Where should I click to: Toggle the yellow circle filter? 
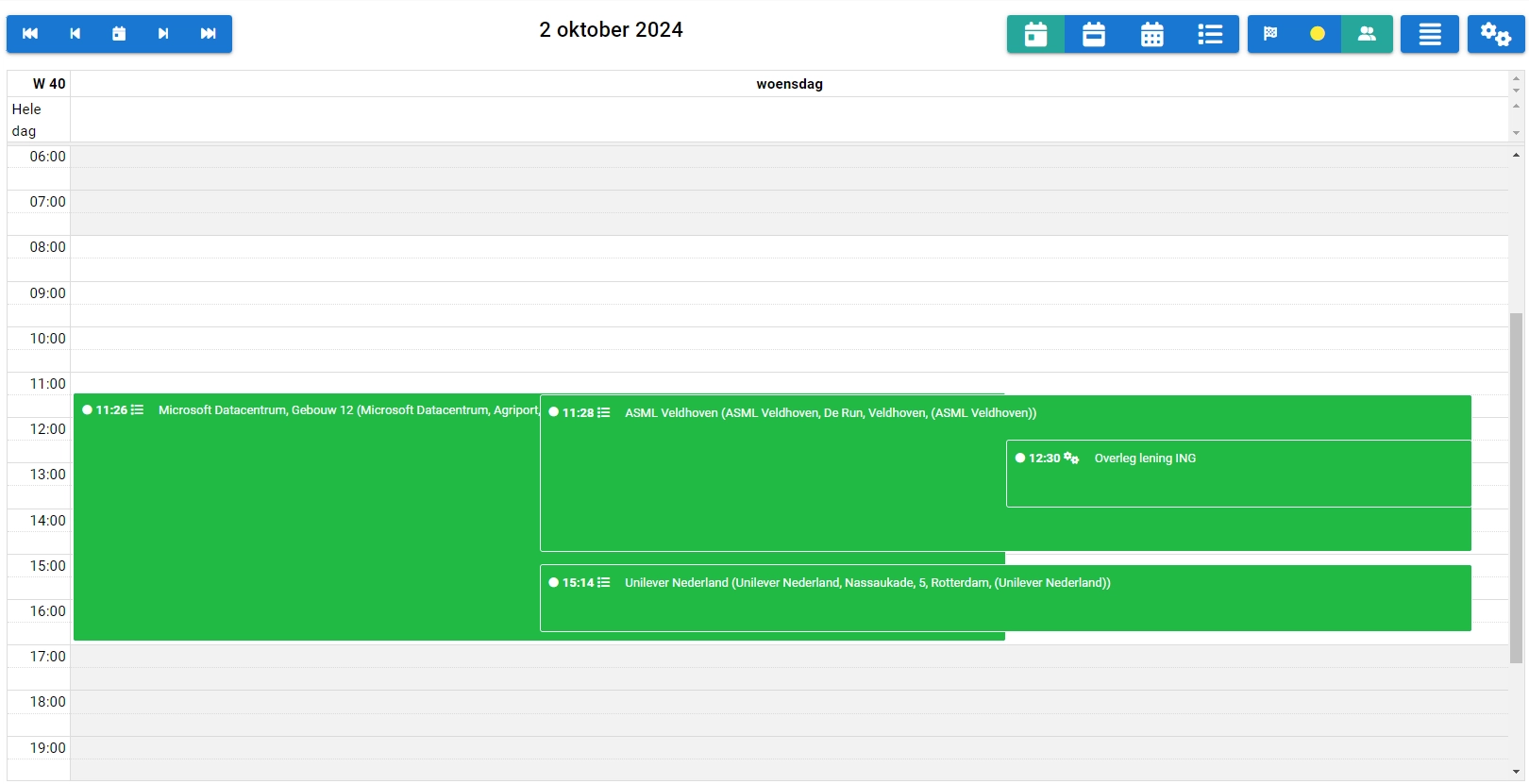(x=1317, y=35)
